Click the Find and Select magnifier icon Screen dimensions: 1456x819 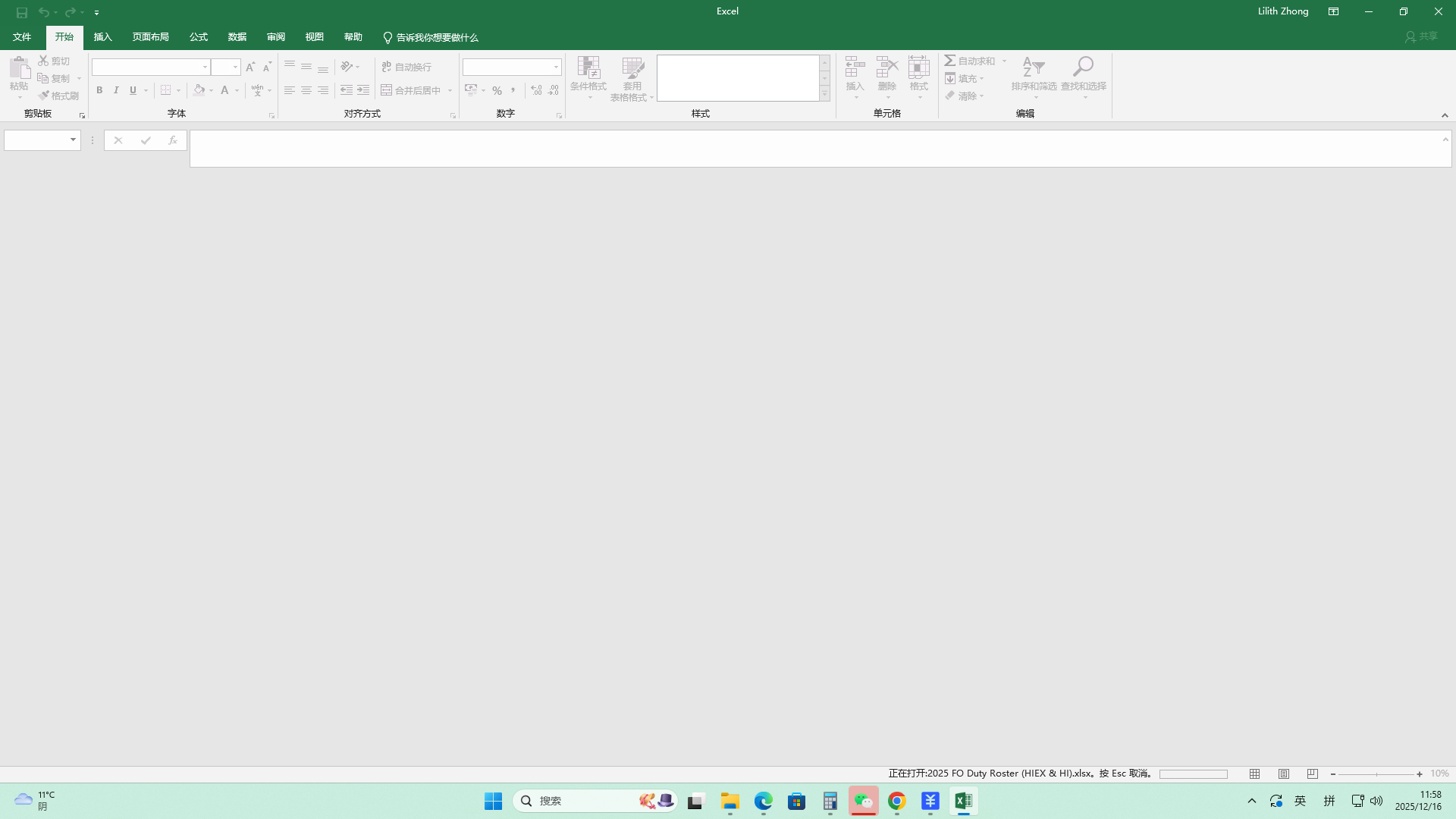click(1083, 67)
